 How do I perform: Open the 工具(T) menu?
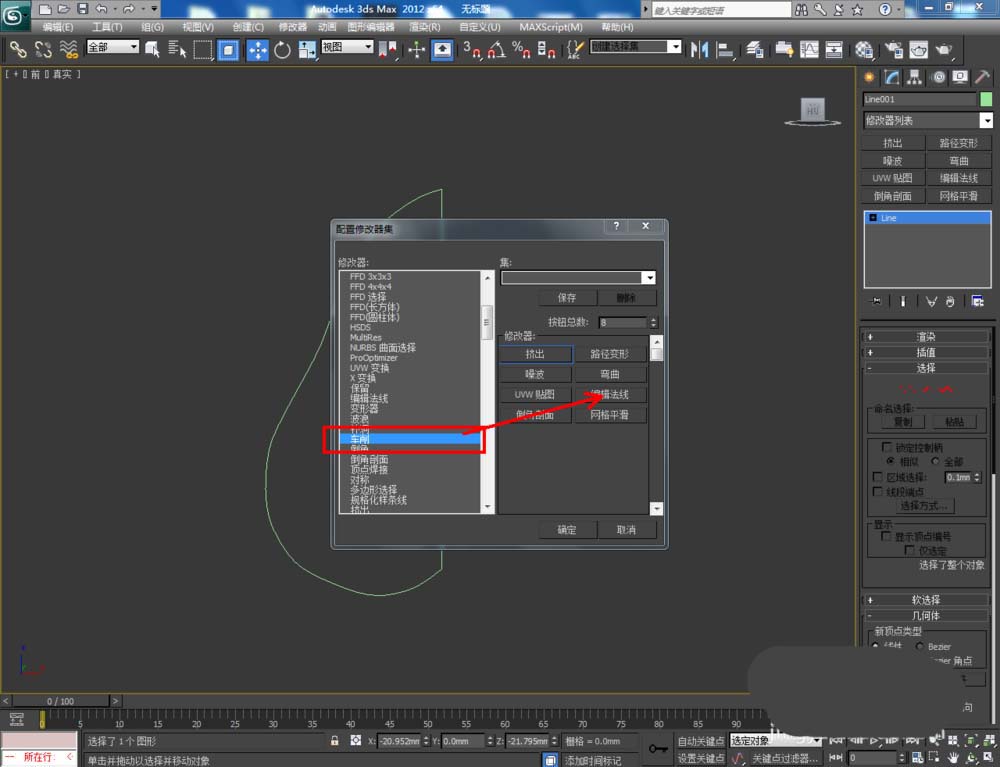point(107,27)
